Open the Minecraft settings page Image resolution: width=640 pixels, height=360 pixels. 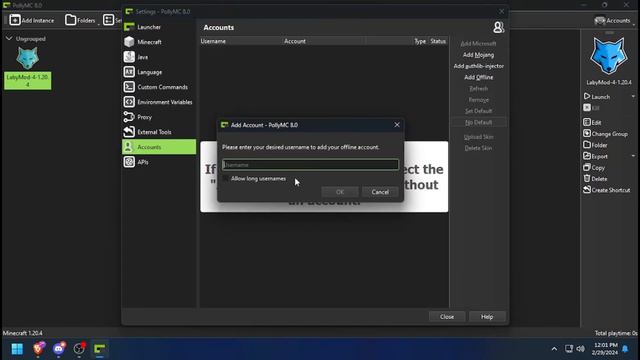(159, 42)
